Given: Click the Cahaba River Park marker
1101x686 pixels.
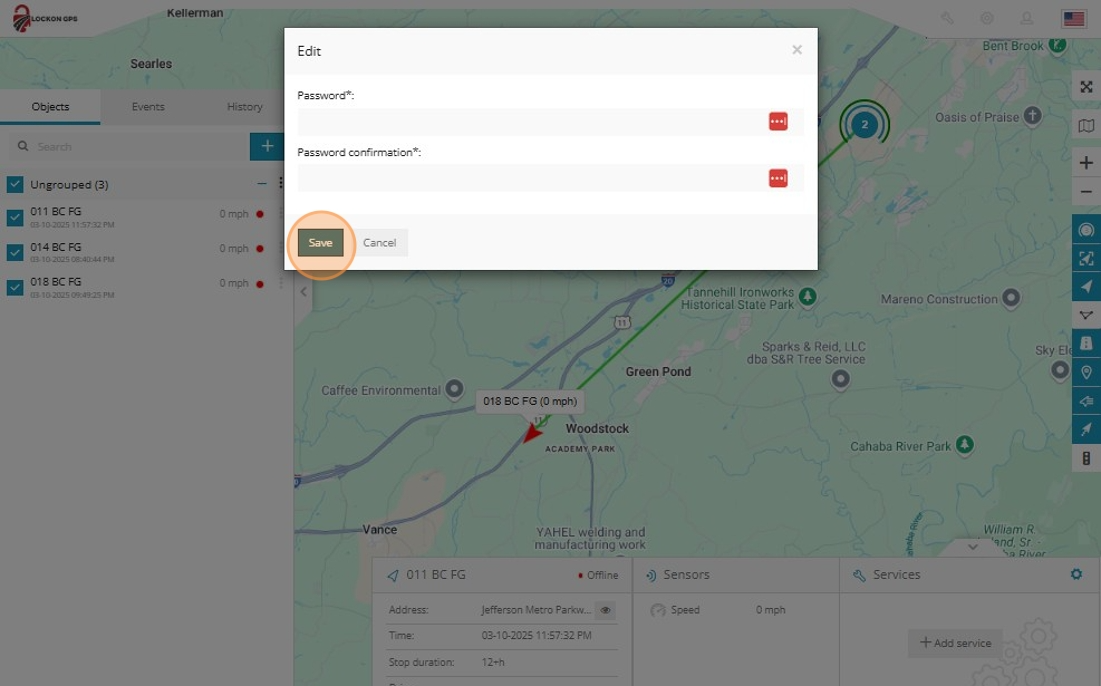Looking at the screenshot, I should coord(965,444).
